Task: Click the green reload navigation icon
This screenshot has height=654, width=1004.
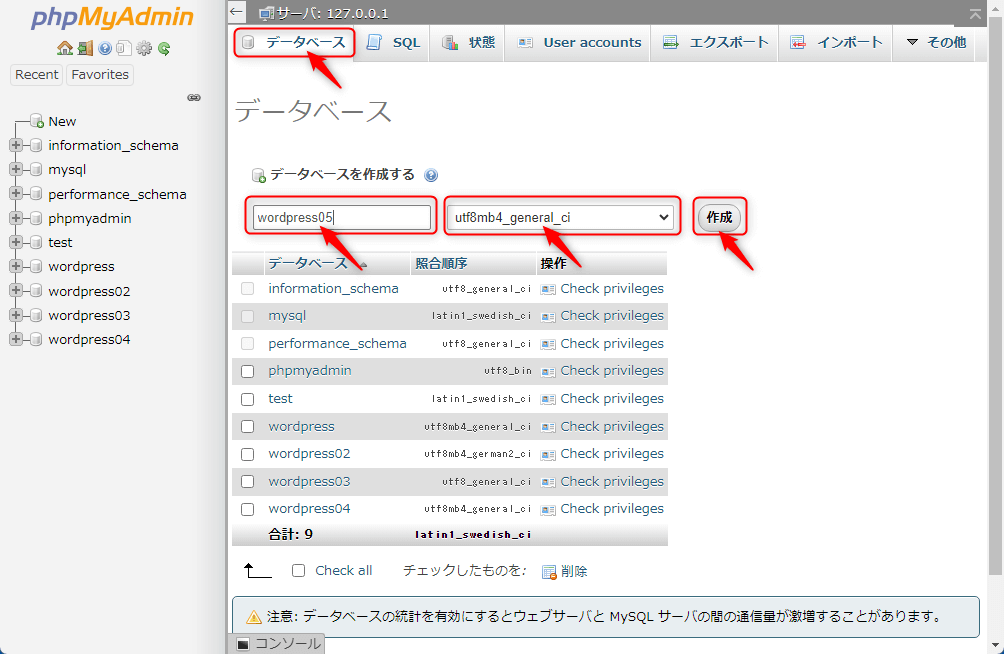Action: point(164,48)
